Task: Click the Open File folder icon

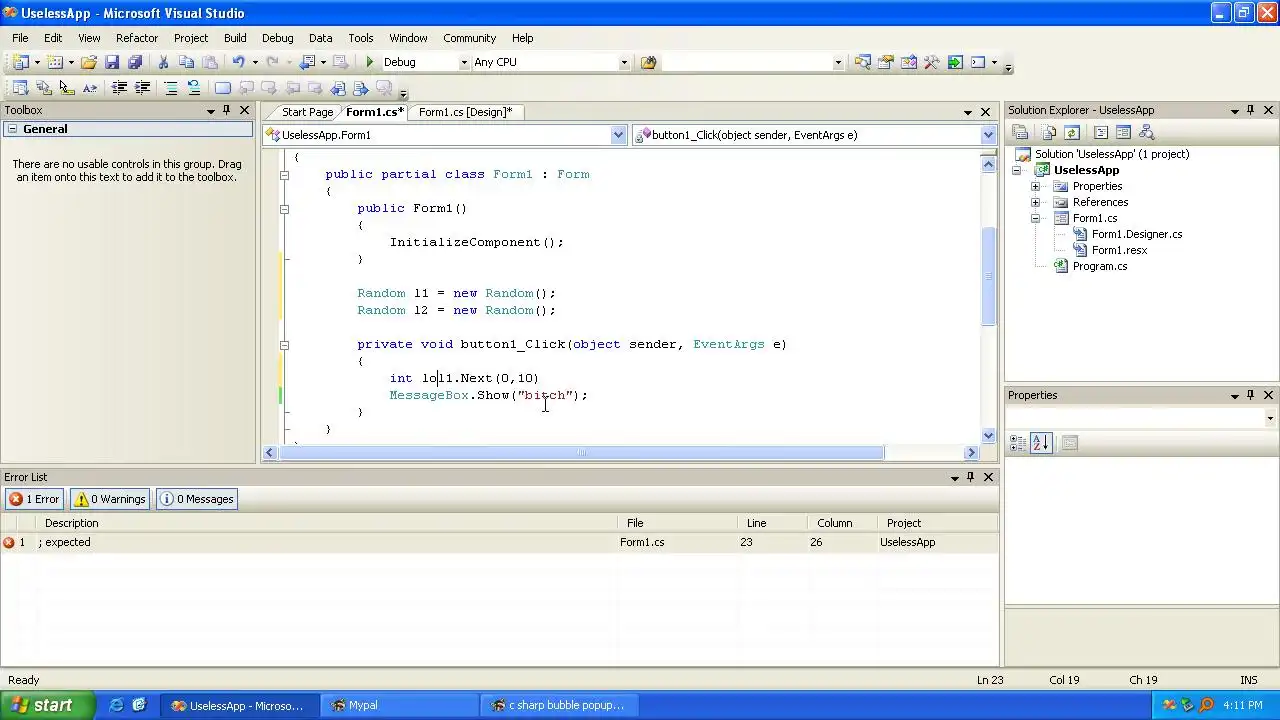Action: tap(89, 62)
